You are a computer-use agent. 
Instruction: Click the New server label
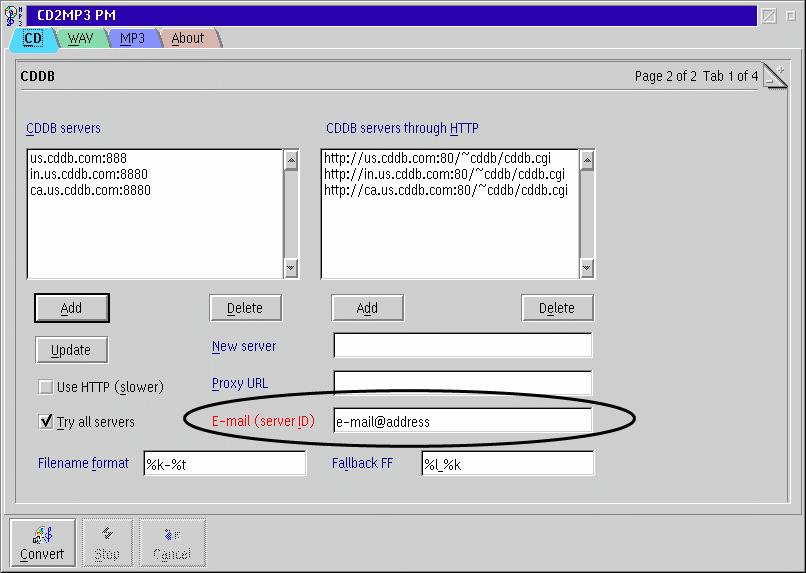pos(244,346)
